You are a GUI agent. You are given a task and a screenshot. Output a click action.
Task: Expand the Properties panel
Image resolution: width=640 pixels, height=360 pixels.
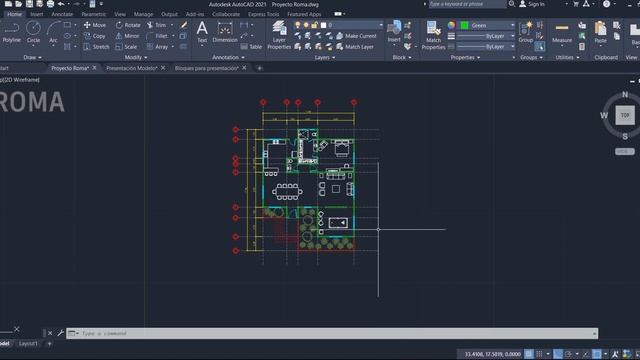click(x=465, y=58)
